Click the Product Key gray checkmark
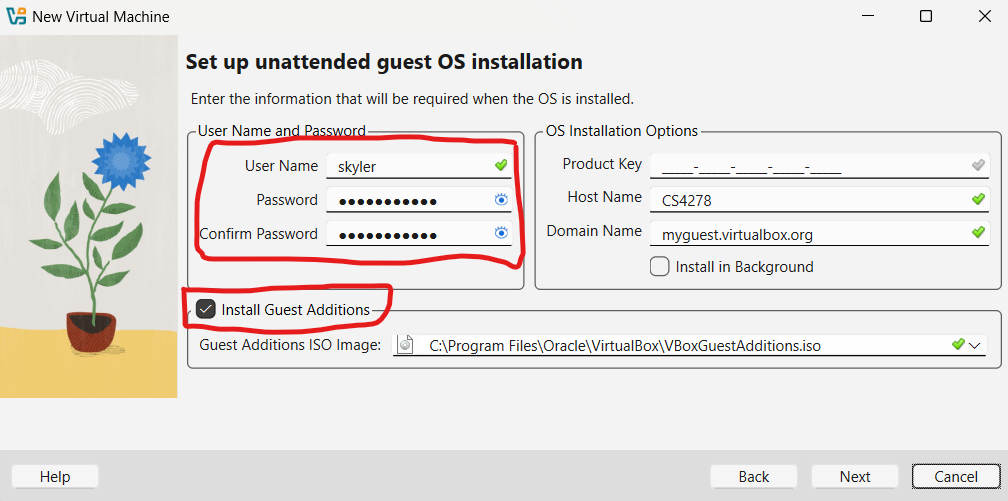This screenshot has height=501, width=1008. coord(979,165)
